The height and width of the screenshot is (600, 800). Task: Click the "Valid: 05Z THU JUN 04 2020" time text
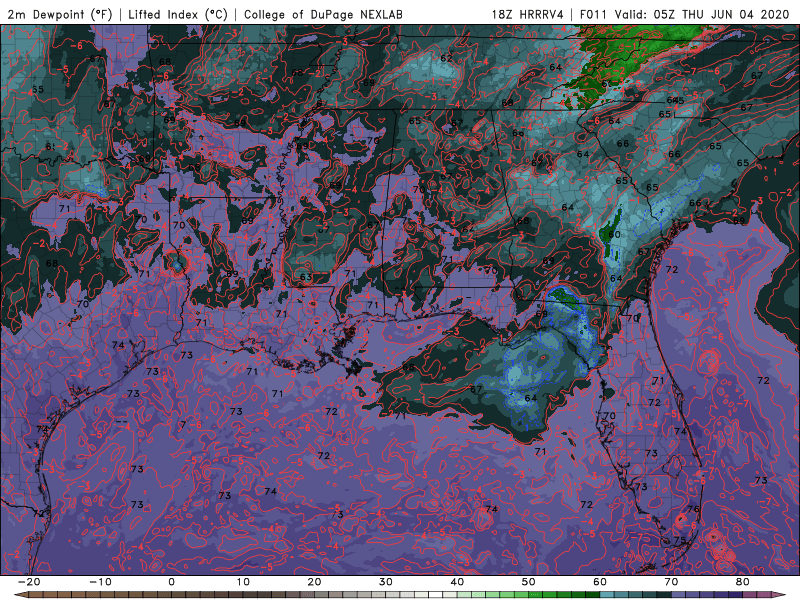pos(702,15)
